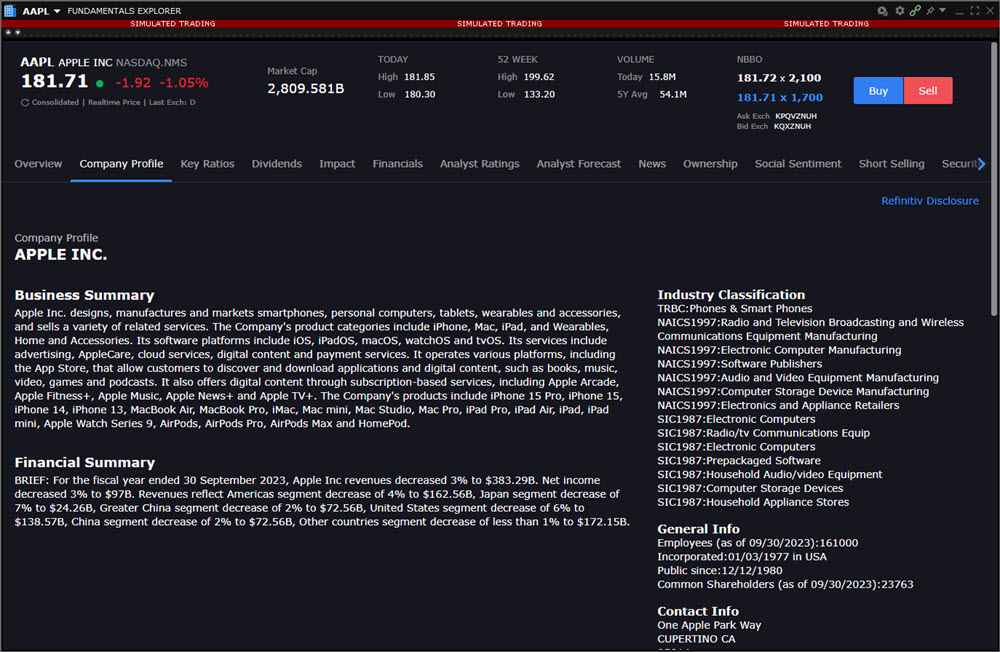
Task: Click the green status dot beside 181.71
Action: [99, 83]
